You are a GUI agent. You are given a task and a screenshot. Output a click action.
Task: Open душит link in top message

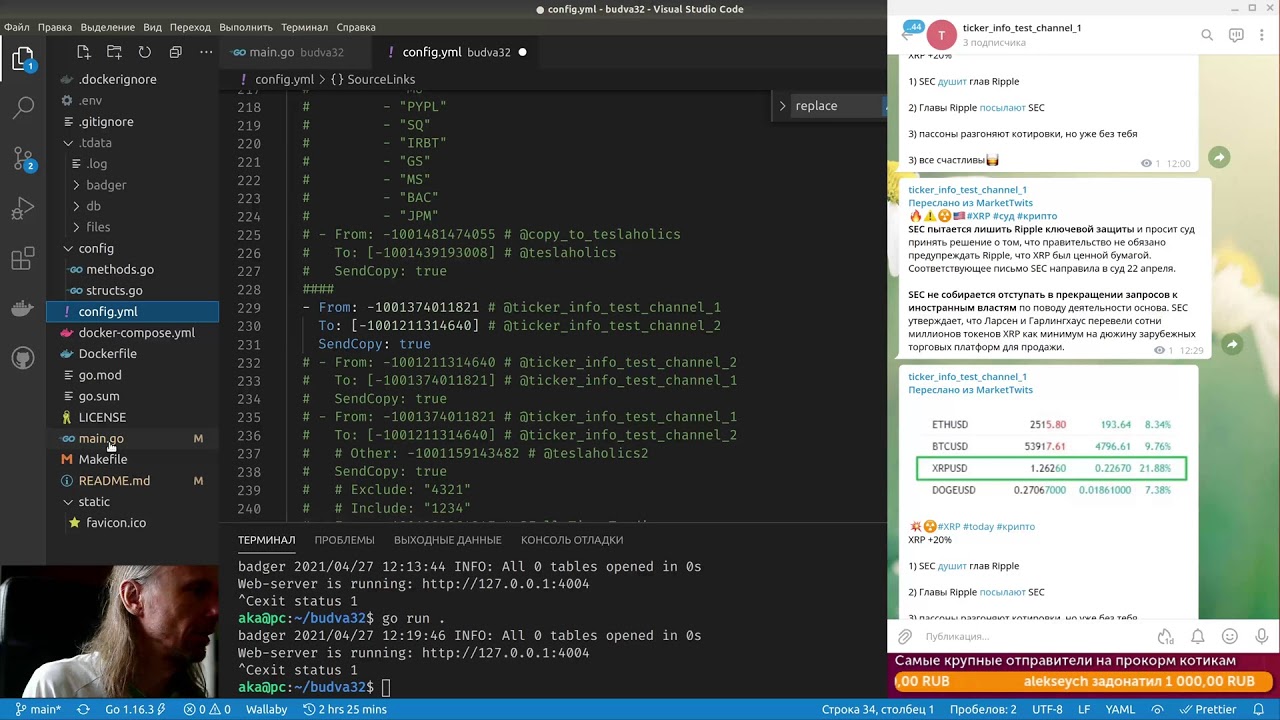952,81
